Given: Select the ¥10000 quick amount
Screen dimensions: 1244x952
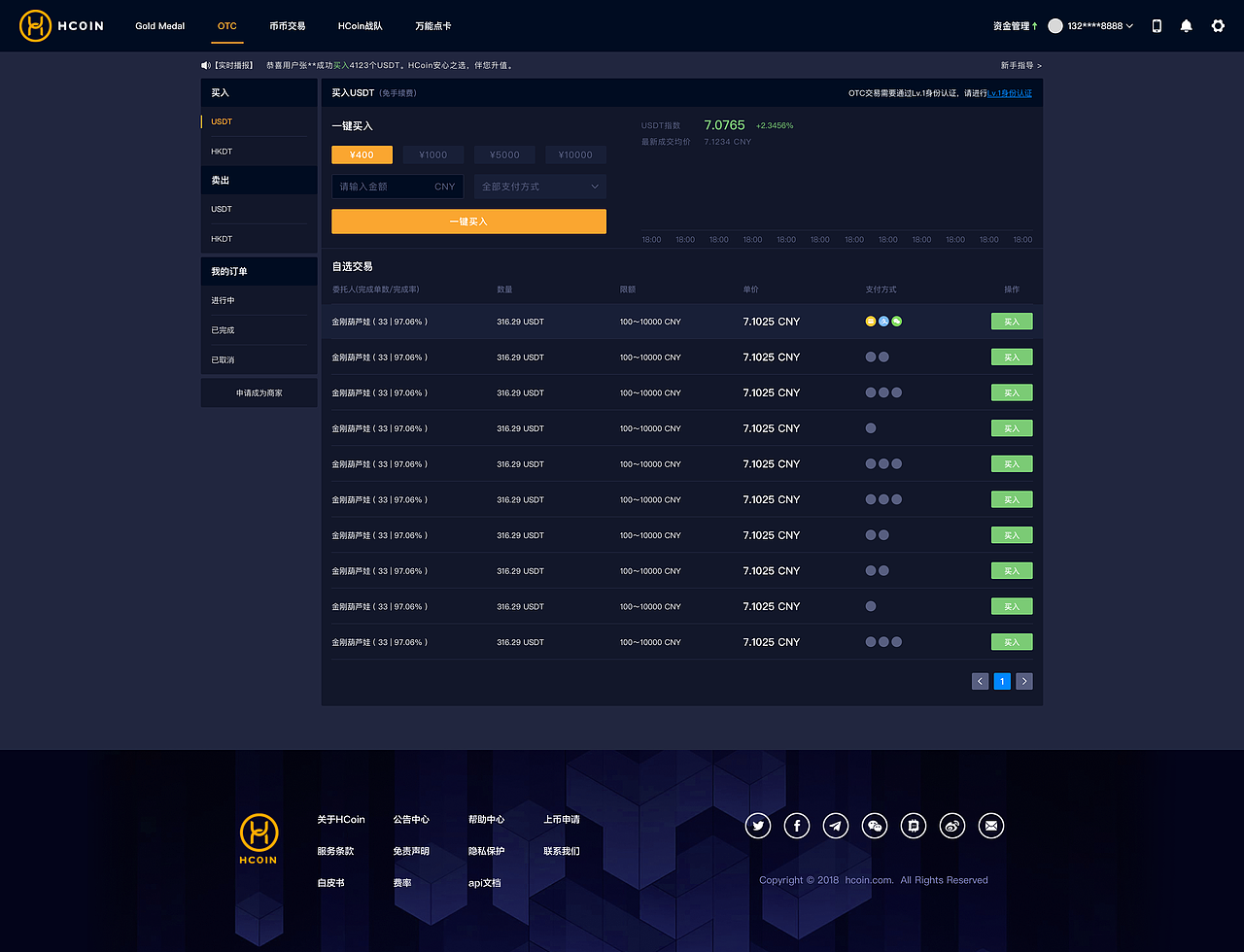Looking at the screenshot, I should pyautogui.click(x=576, y=154).
